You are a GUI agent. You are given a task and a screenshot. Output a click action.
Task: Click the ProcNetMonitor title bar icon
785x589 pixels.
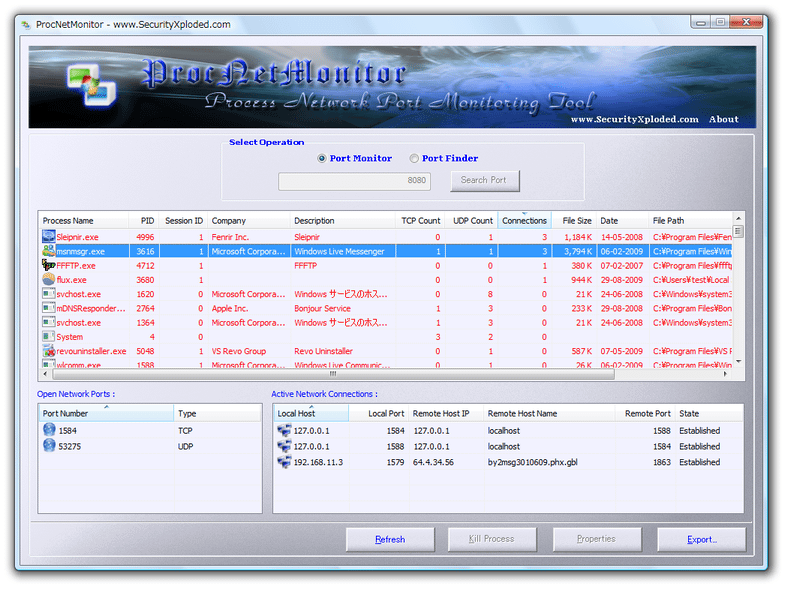(x=26, y=25)
